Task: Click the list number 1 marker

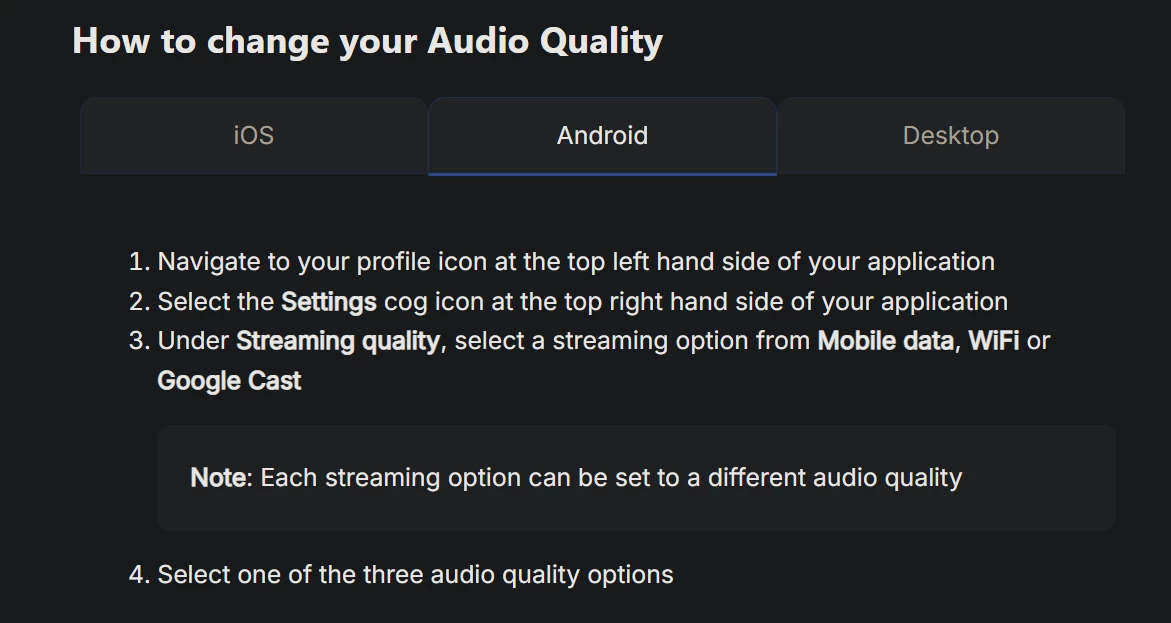Action: pyautogui.click(x=138, y=262)
